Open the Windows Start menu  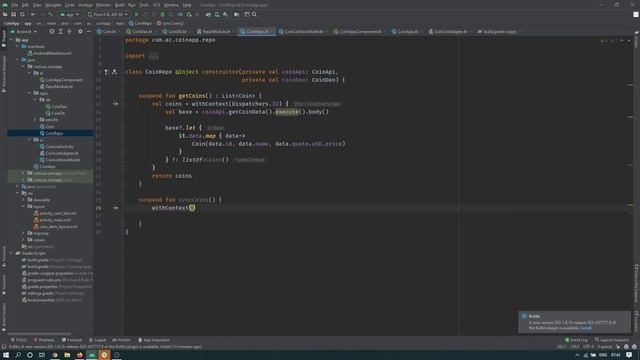pyautogui.click(x=6, y=355)
